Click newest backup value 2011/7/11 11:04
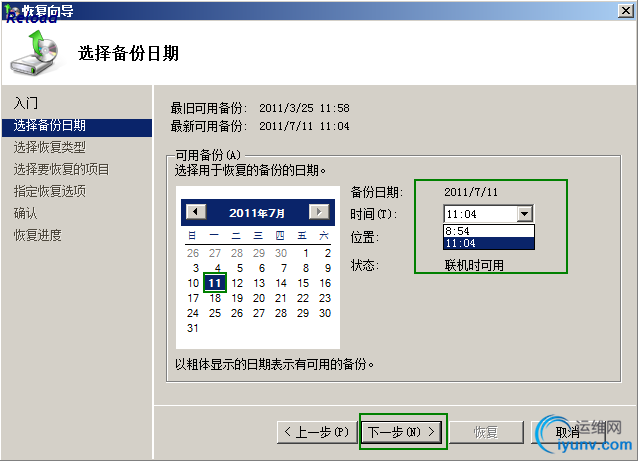The width and height of the screenshot is (638, 461). 304,126
